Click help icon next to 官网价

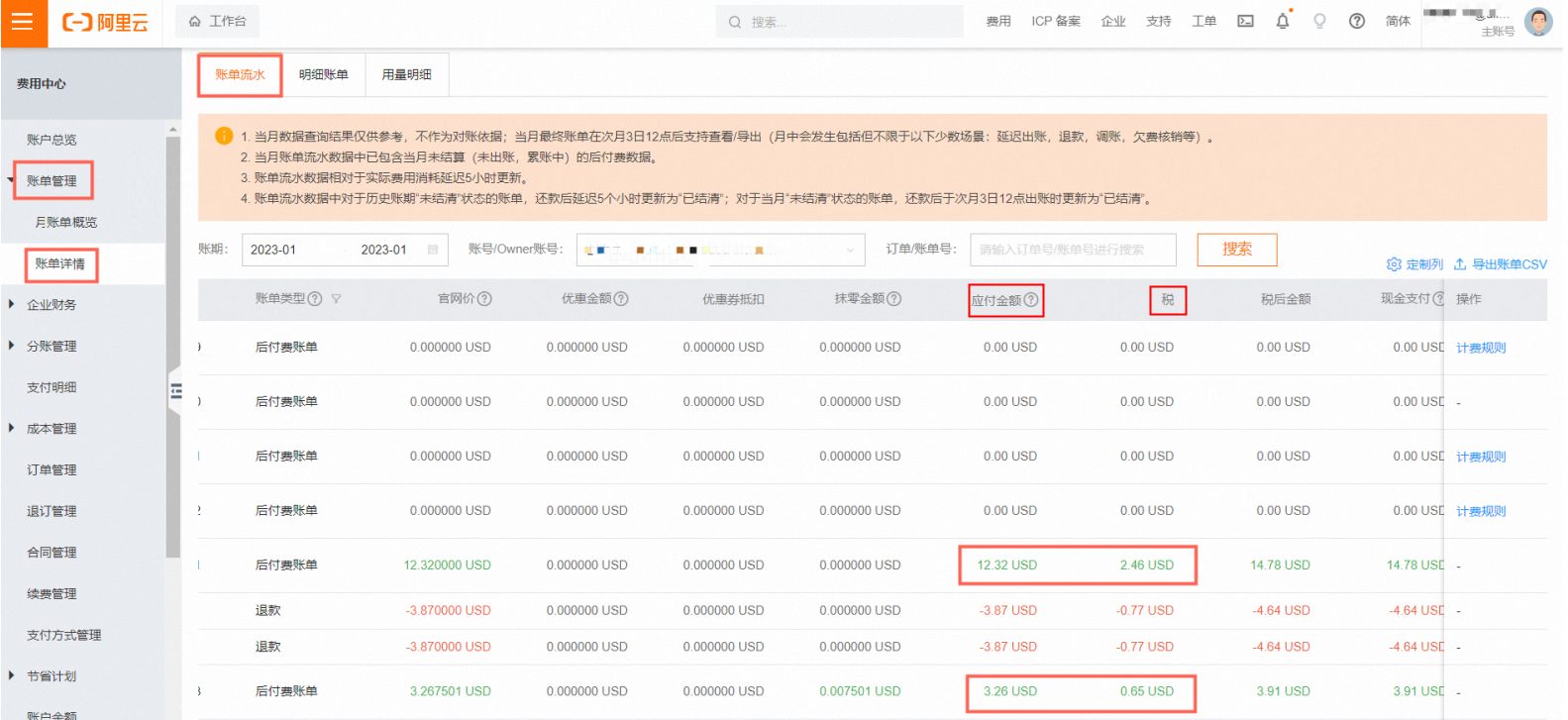point(484,299)
